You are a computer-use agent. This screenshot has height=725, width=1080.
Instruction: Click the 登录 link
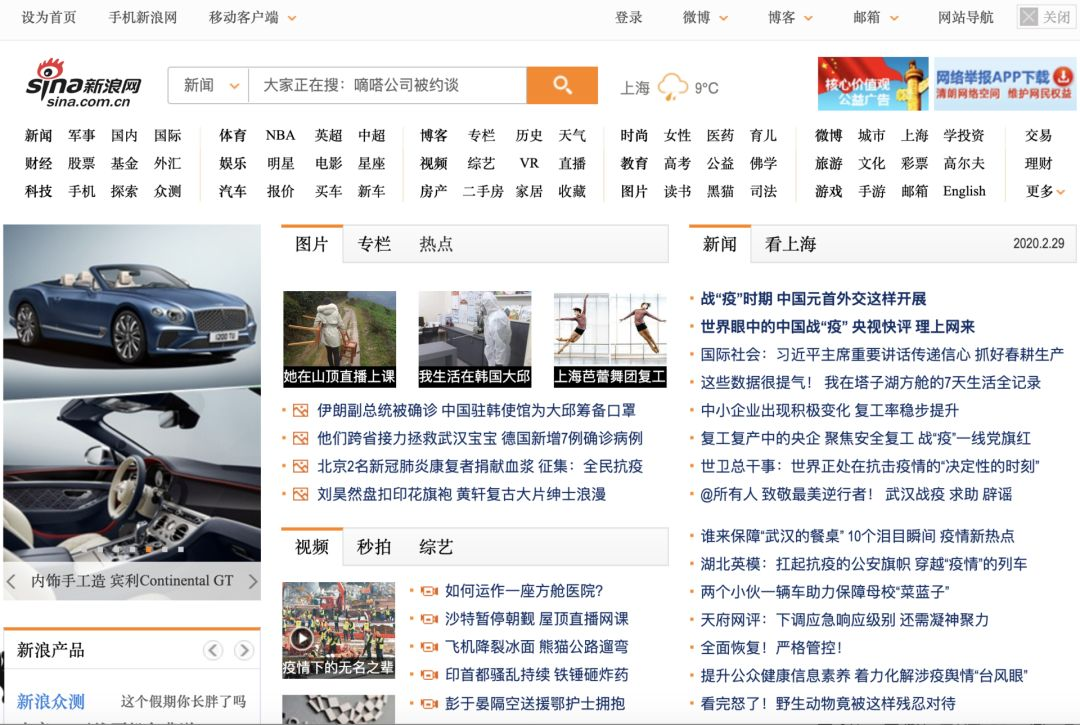coord(628,18)
